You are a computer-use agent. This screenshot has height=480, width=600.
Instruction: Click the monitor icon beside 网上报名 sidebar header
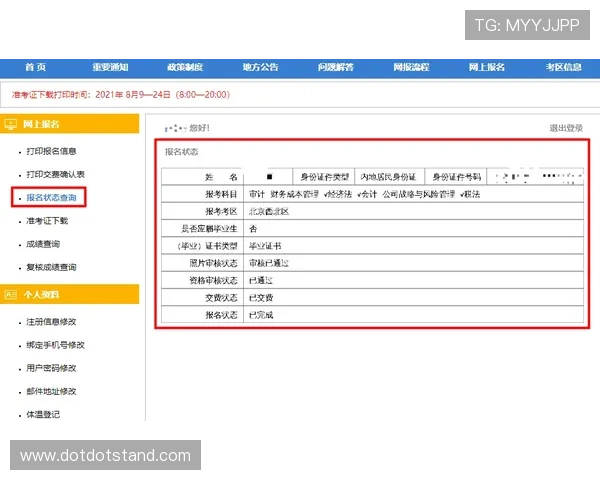(x=11, y=124)
